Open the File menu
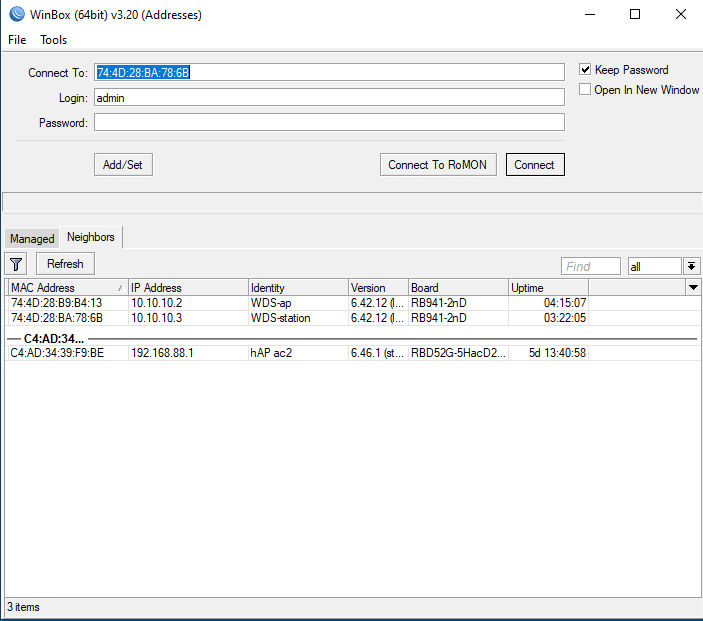 (17, 40)
